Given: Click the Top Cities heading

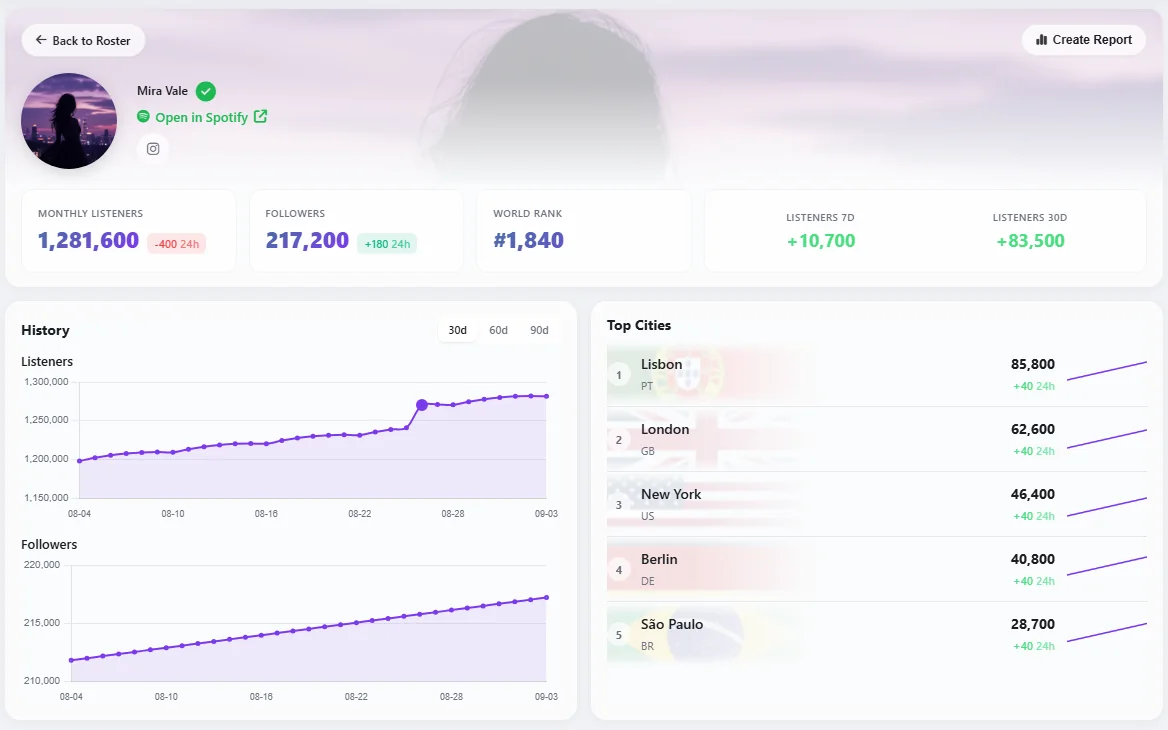Looking at the screenshot, I should click(639, 325).
